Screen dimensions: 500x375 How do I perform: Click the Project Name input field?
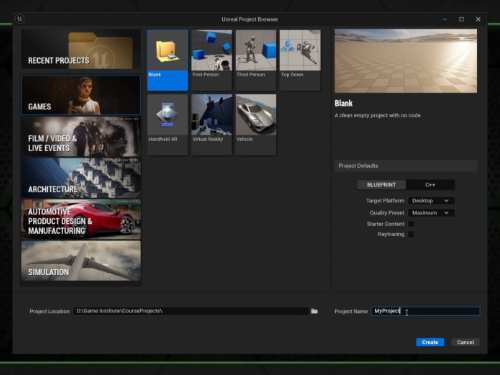[x=425, y=311]
